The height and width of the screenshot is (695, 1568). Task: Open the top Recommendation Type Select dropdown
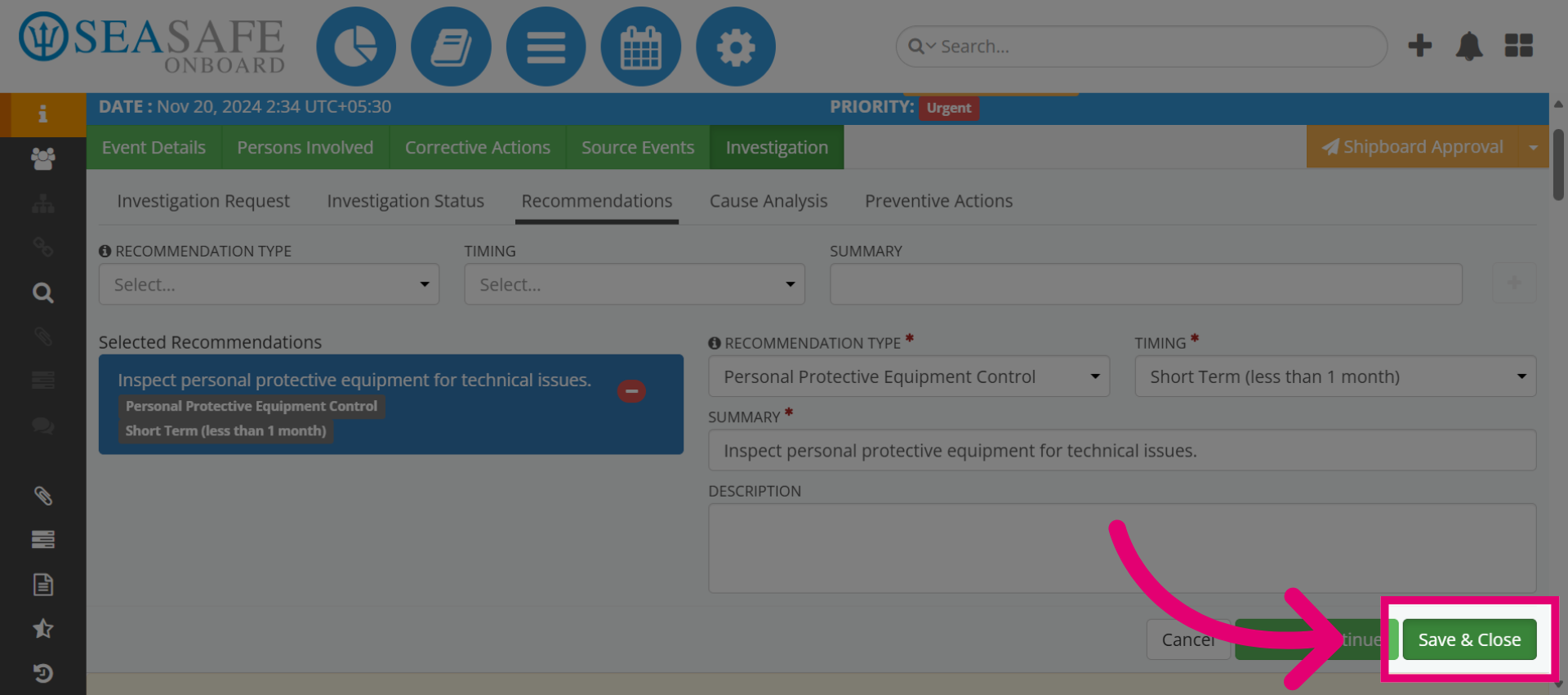click(x=269, y=284)
